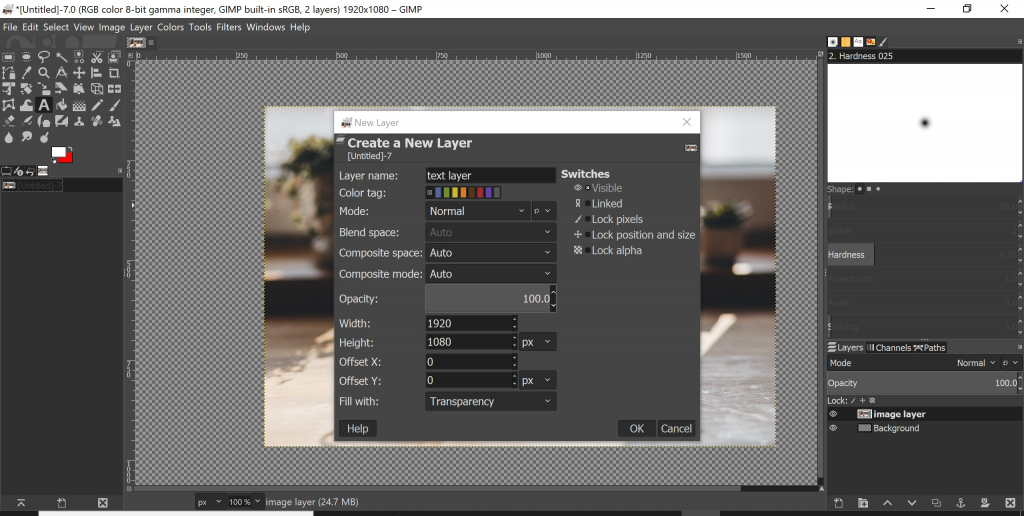Pick the blue color tag swatch
The image size is (1024, 516).
pos(439,193)
